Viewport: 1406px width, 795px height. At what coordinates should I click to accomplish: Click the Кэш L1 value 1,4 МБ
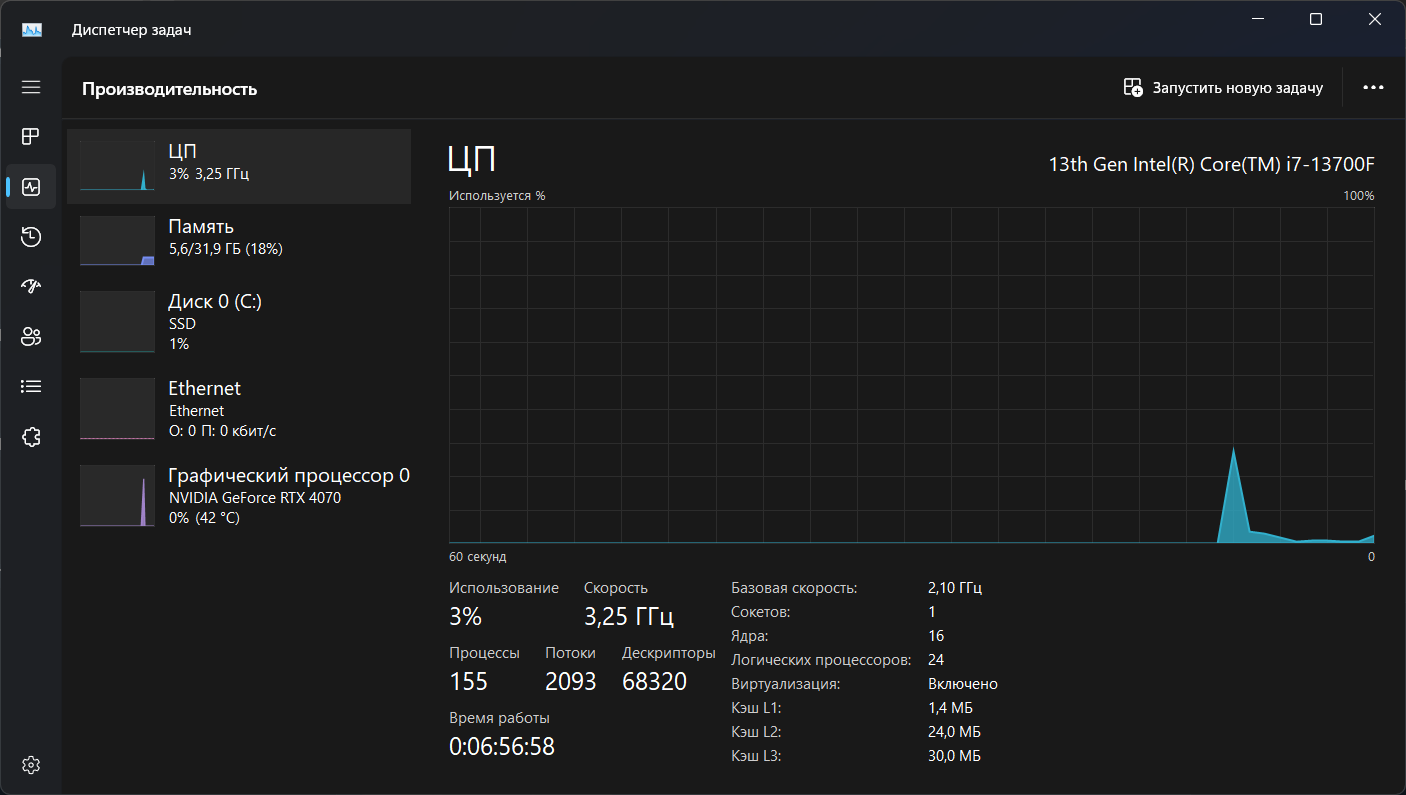point(951,708)
